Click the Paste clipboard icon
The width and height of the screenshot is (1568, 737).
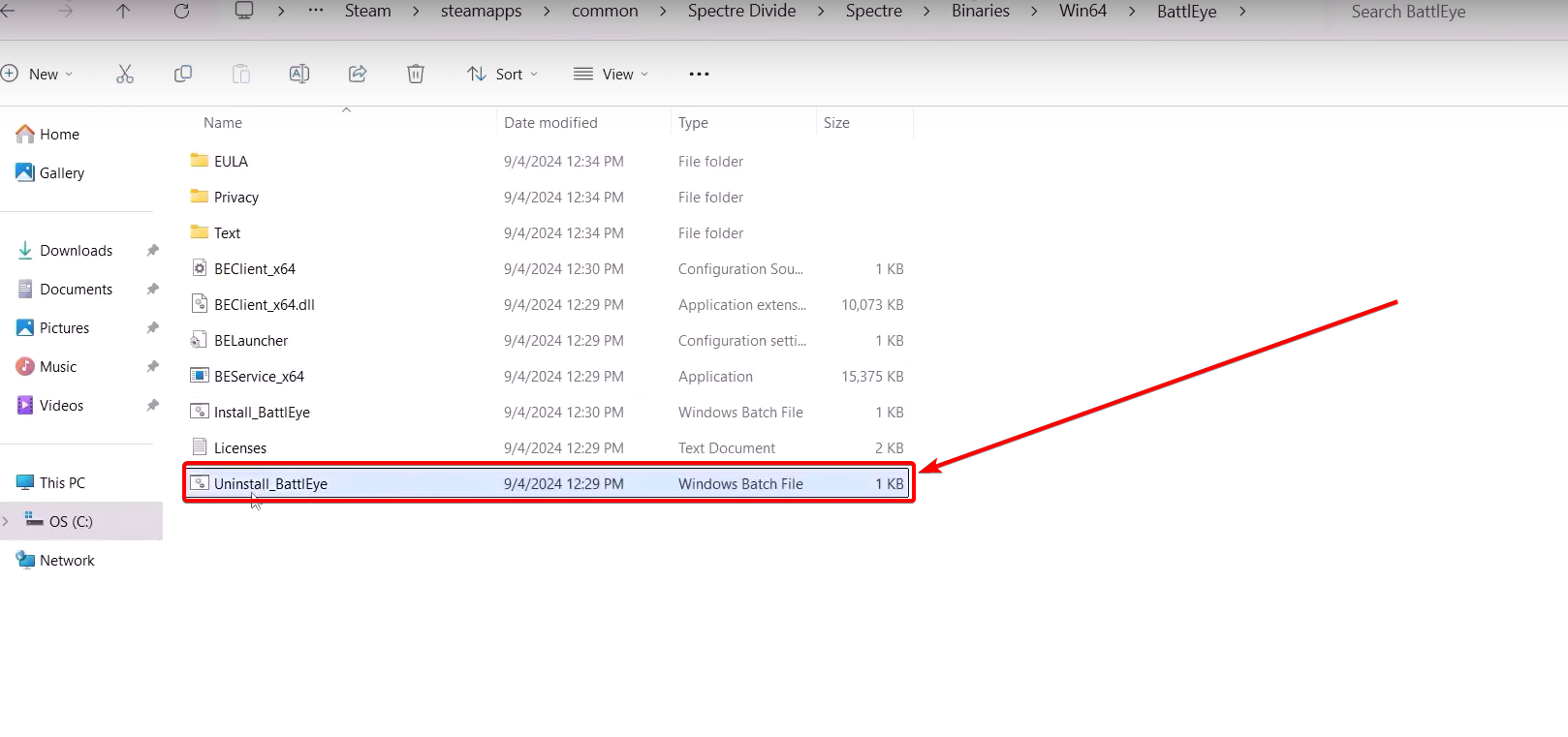click(241, 74)
